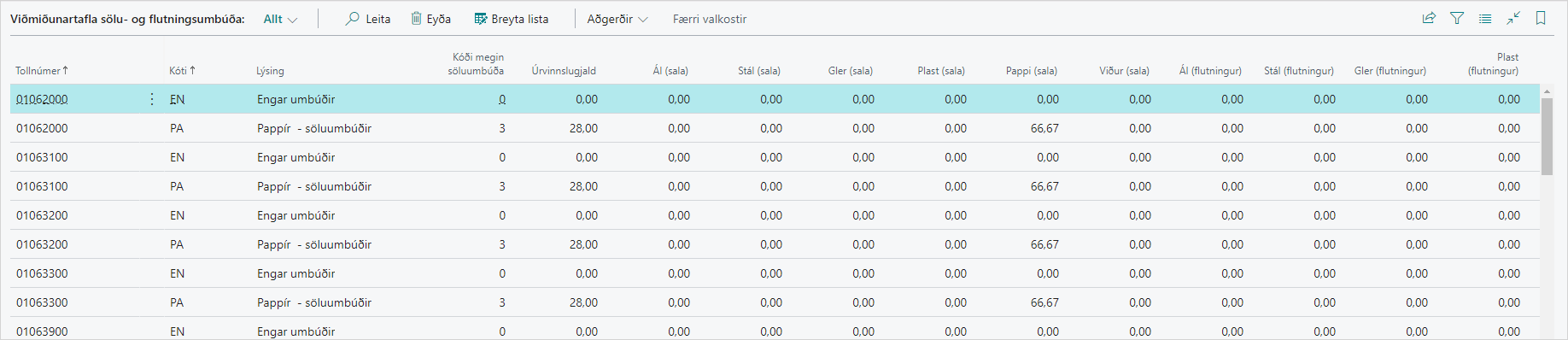Expand the Aðgerðir actions menu

tap(617, 19)
